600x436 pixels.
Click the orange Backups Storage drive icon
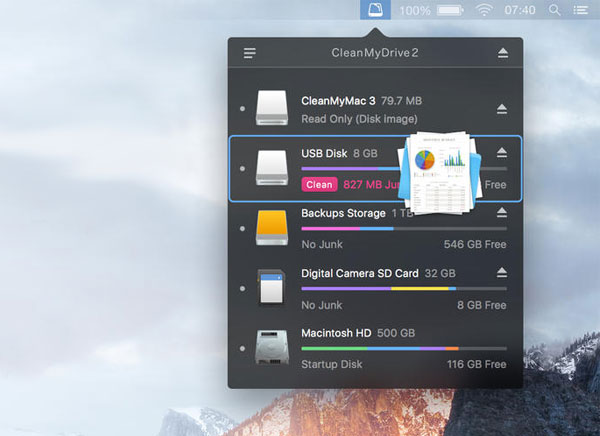pos(272,228)
